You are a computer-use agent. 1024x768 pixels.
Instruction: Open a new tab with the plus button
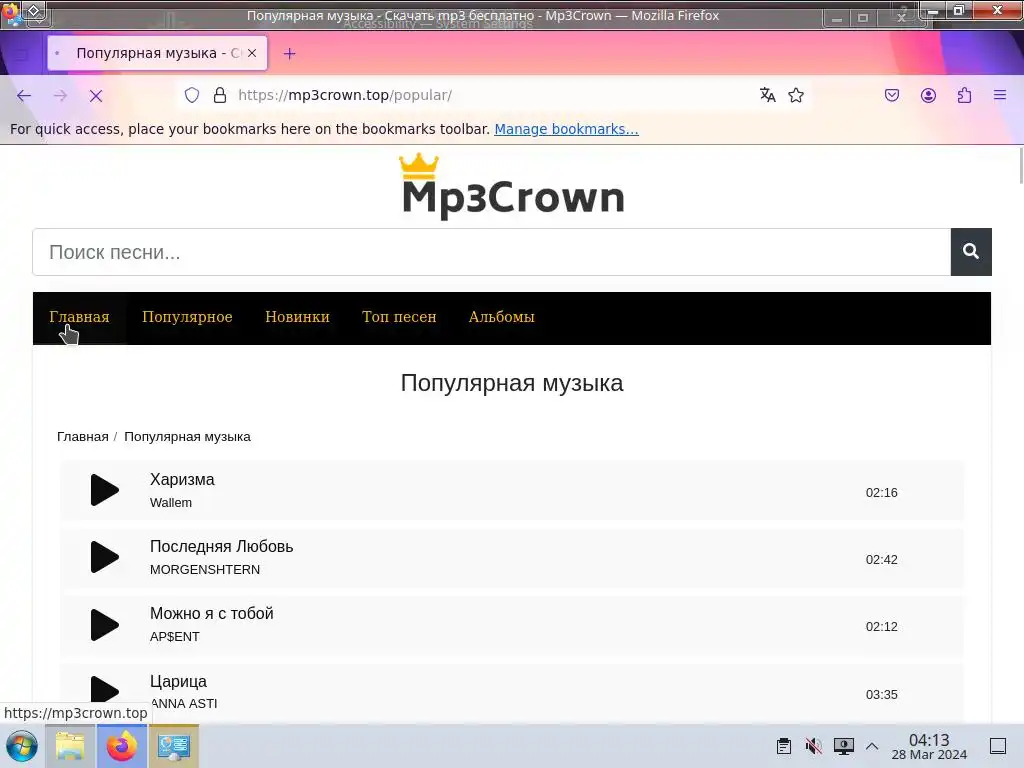289,54
